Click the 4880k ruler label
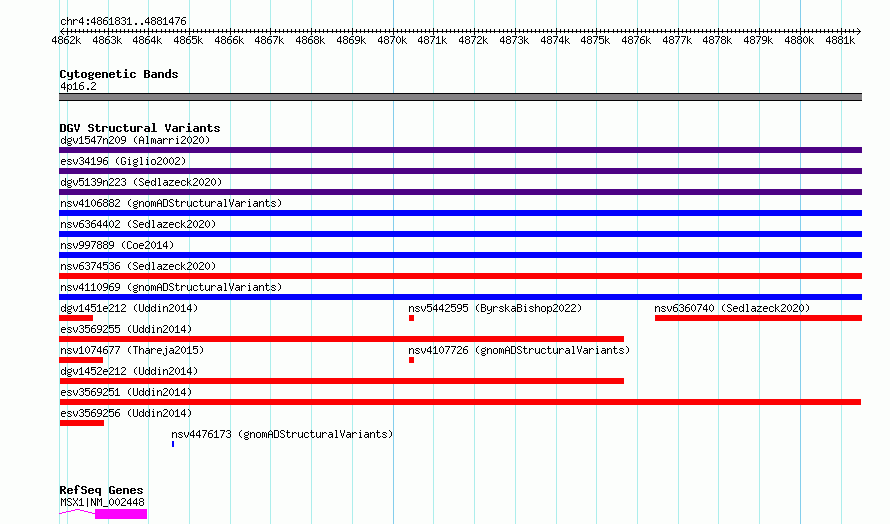Viewport: 890px width, 524px height. [x=799, y=40]
